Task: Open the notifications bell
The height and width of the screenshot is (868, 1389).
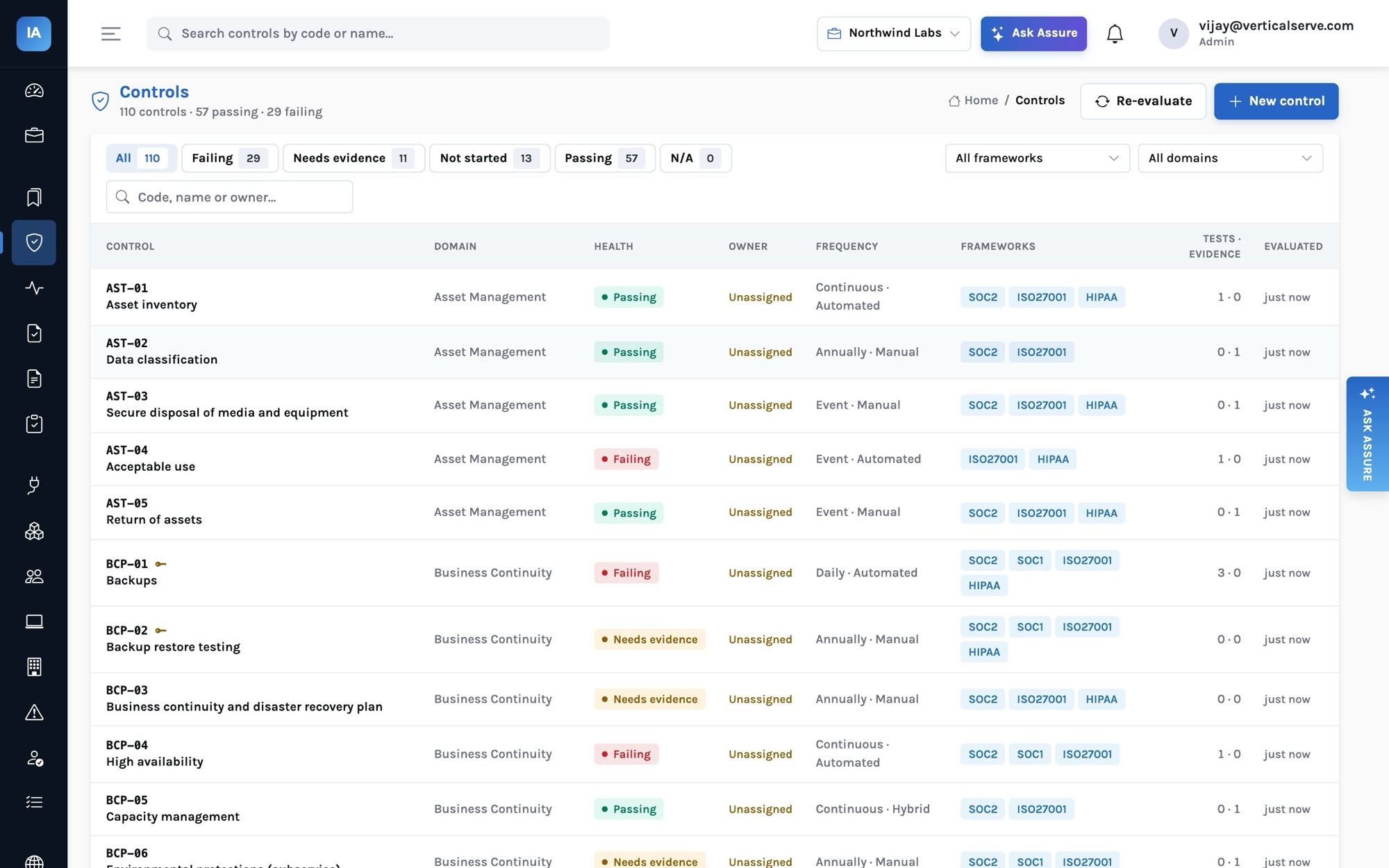Action: pyautogui.click(x=1115, y=33)
